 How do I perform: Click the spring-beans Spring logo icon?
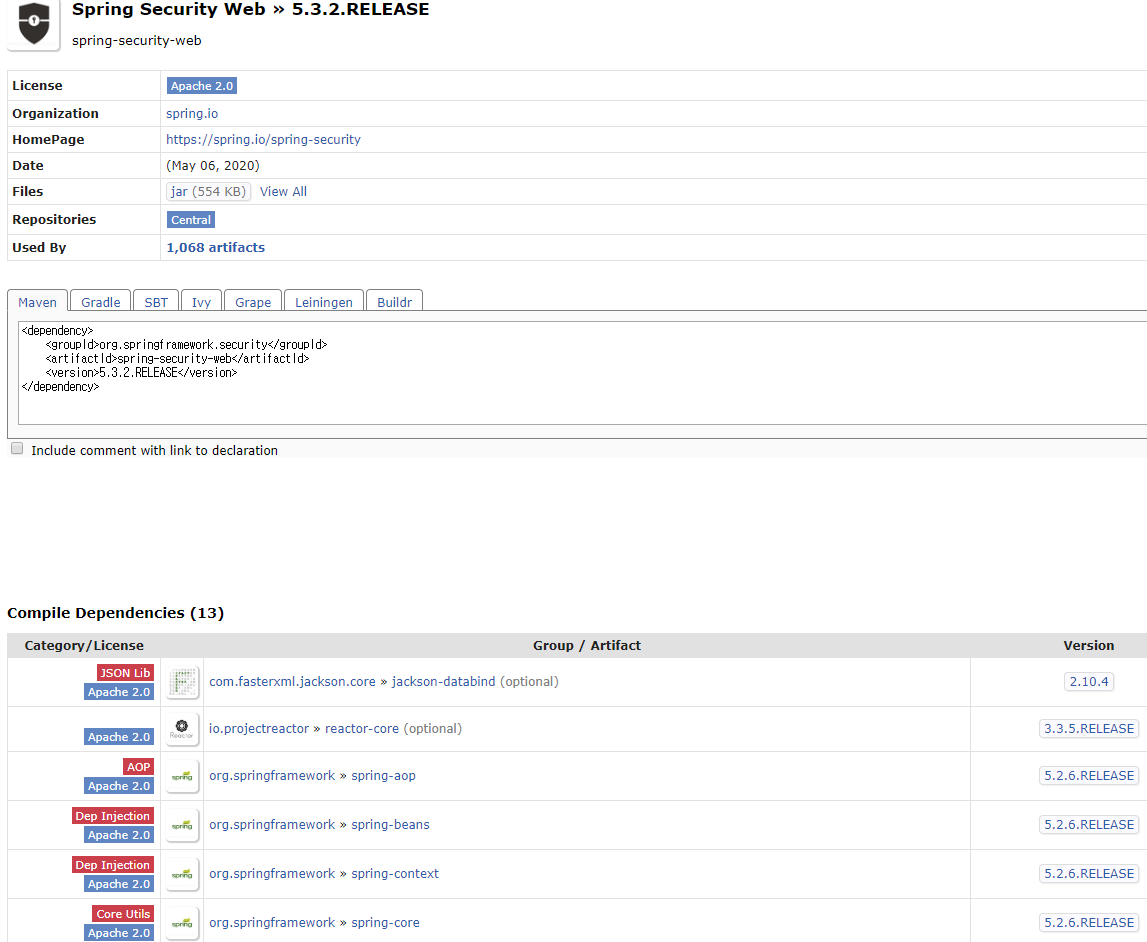pyautogui.click(x=182, y=825)
